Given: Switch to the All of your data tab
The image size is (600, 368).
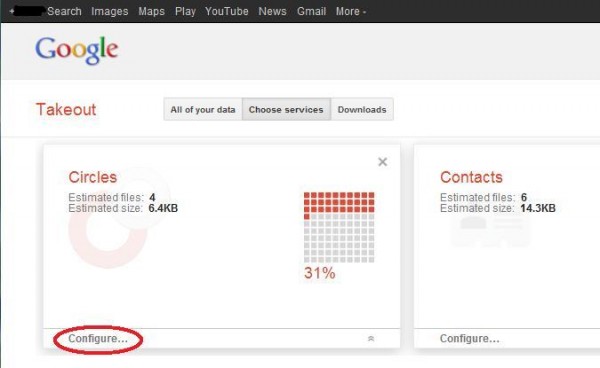Looking at the screenshot, I should click(203, 109).
